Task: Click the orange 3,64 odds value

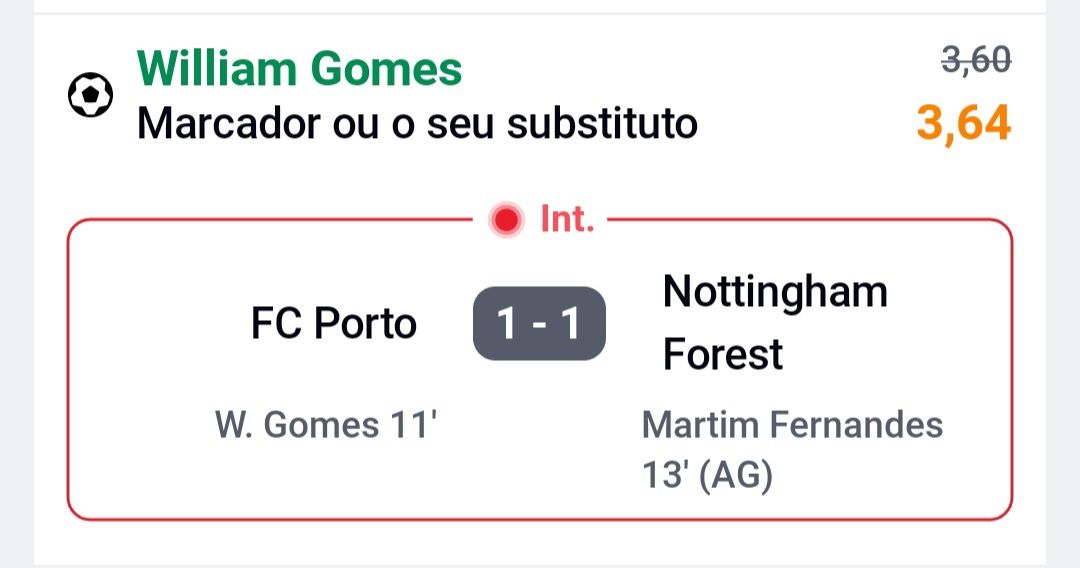Action: click(x=963, y=124)
